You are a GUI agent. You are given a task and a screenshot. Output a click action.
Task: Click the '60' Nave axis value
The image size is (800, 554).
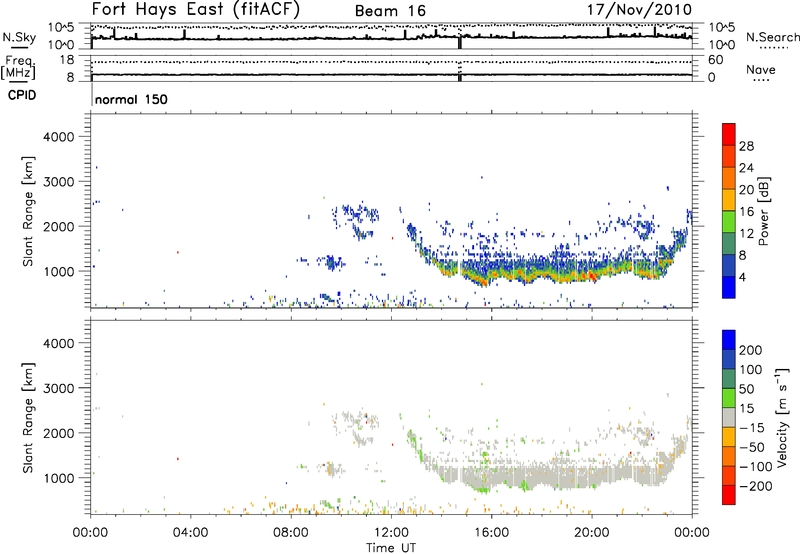tap(715, 60)
